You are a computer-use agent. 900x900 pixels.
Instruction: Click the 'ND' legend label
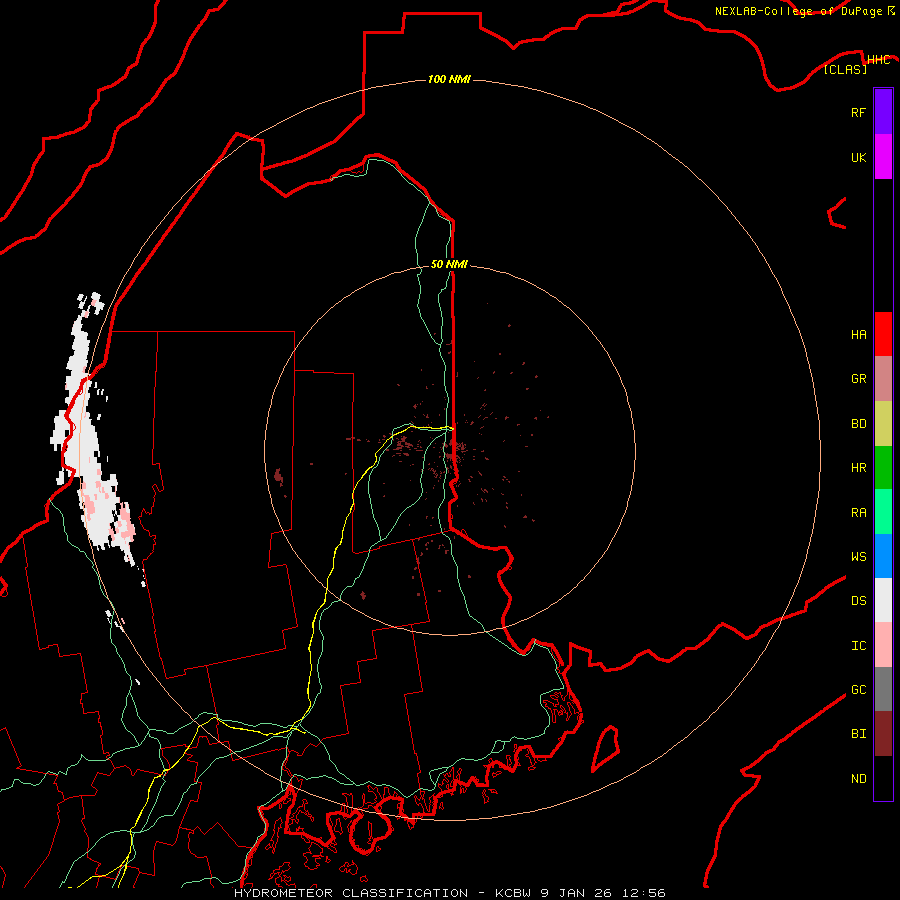[858, 779]
